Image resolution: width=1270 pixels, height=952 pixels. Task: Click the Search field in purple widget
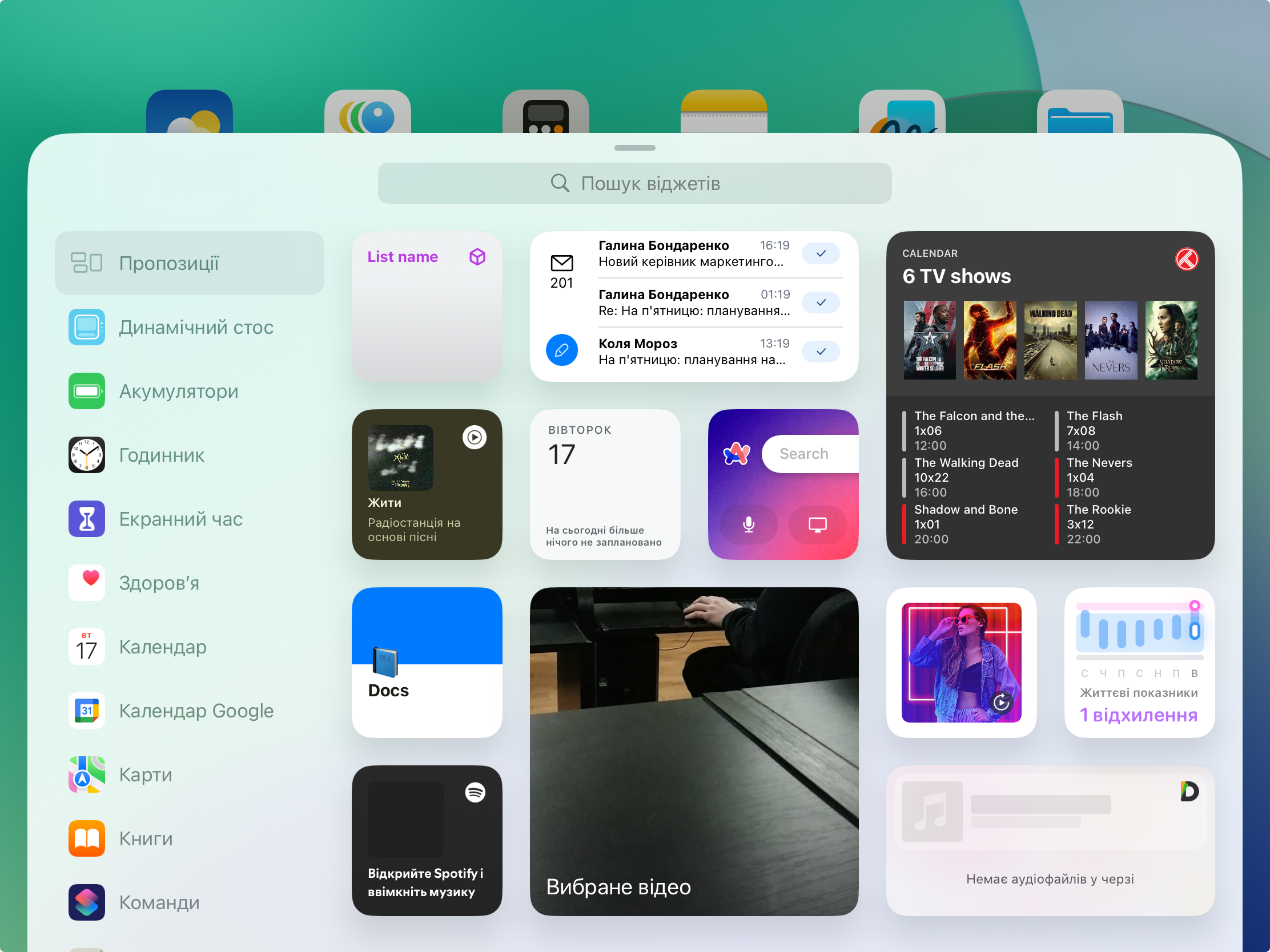pyautogui.click(x=810, y=454)
